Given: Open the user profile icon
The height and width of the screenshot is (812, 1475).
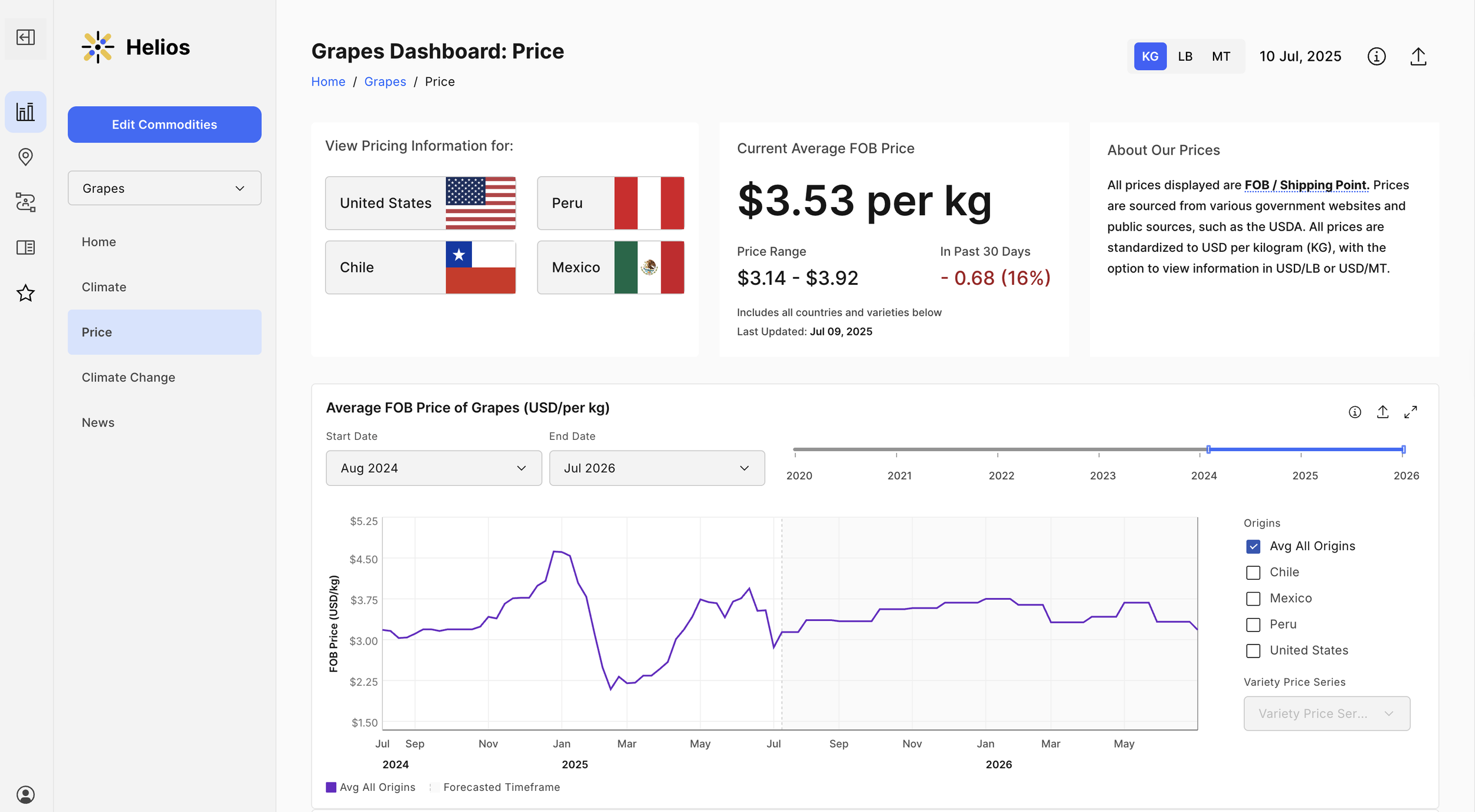Looking at the screenshot, I should pos(25,794).
